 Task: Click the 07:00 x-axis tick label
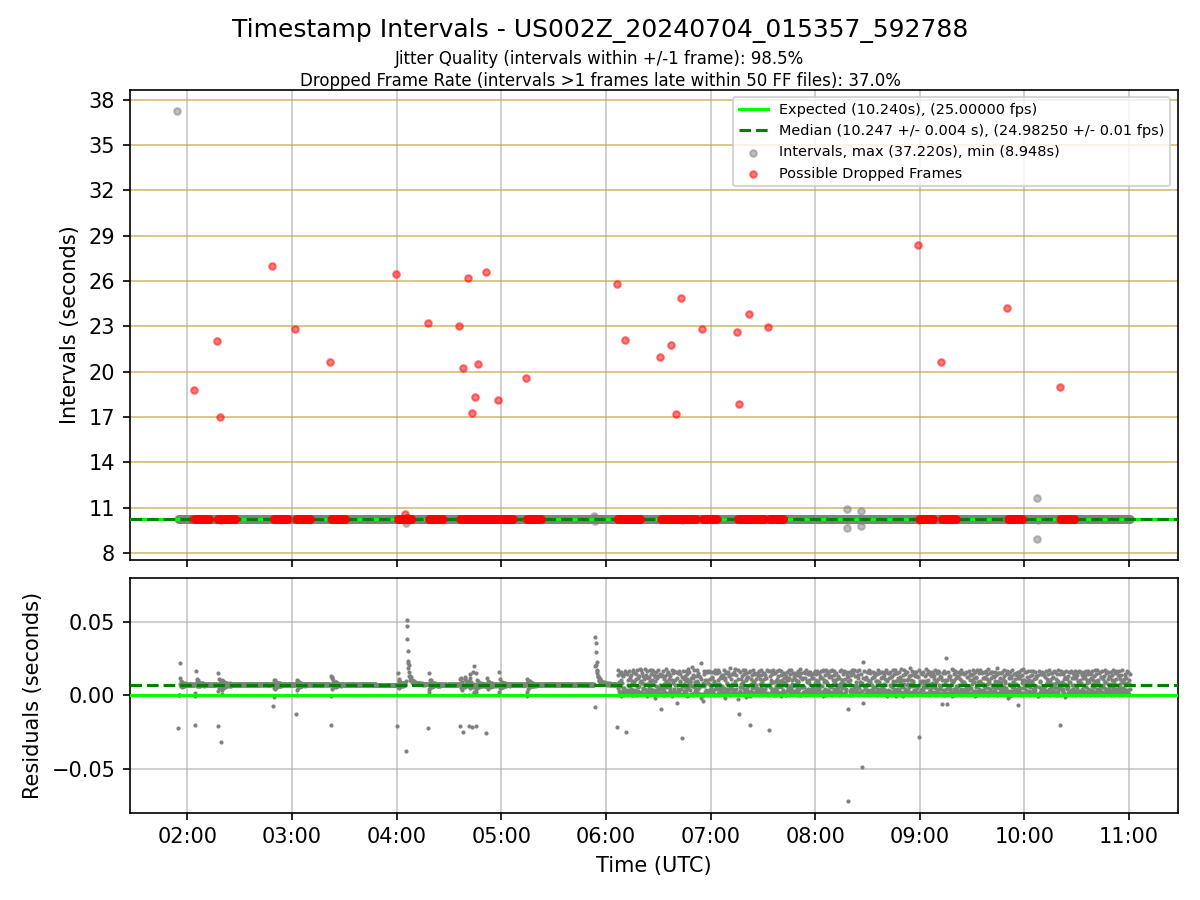click(711, 836)
